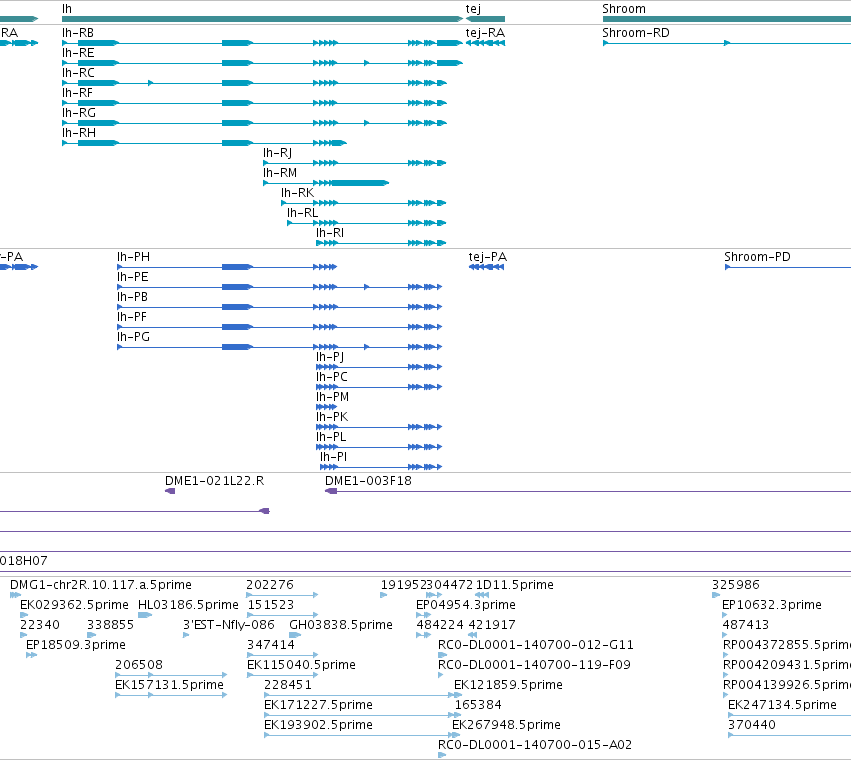851x760 pixels.
Task: Click EST feature 228451
Action: click(288, 685)
